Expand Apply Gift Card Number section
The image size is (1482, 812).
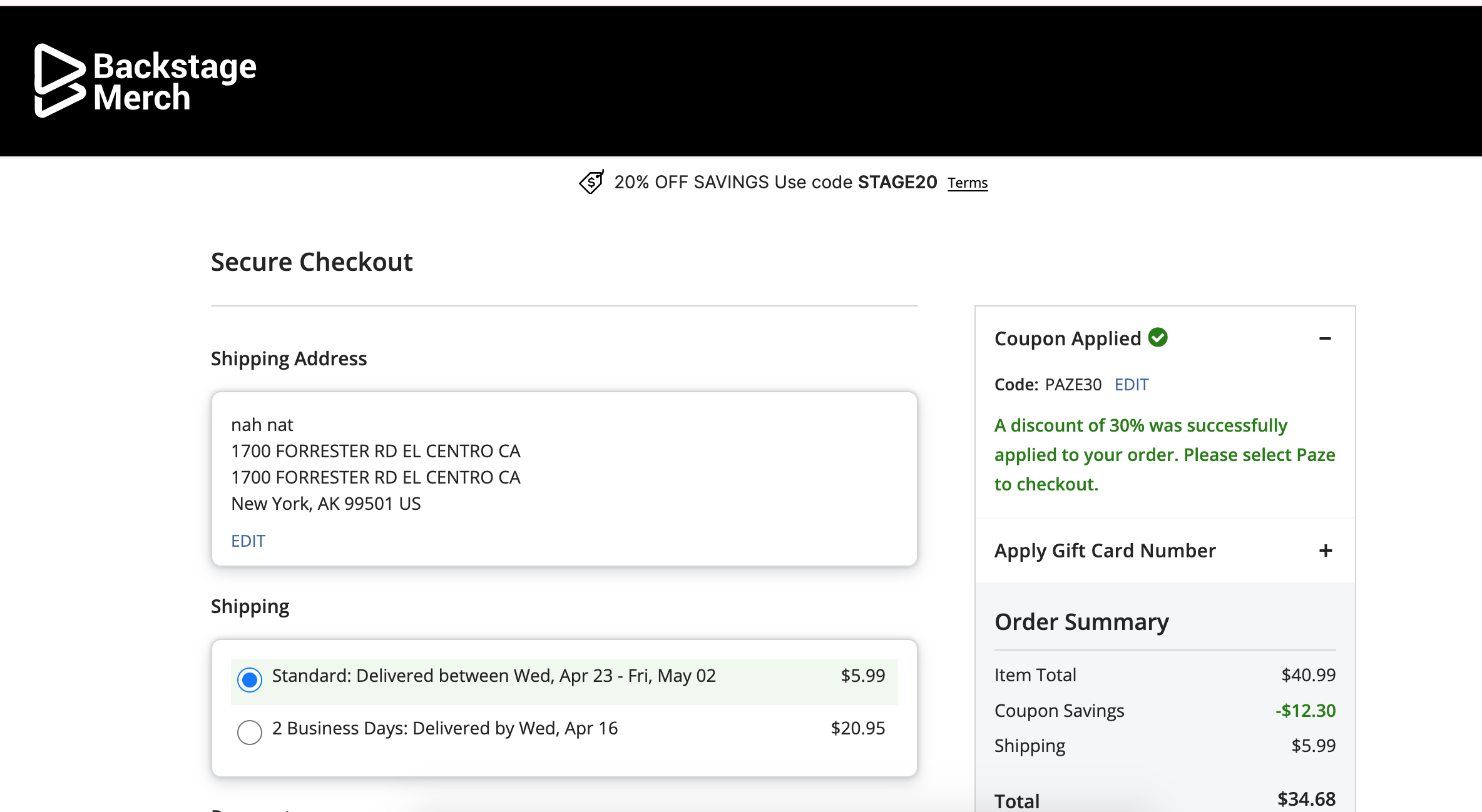click(x=1325, y=551)
